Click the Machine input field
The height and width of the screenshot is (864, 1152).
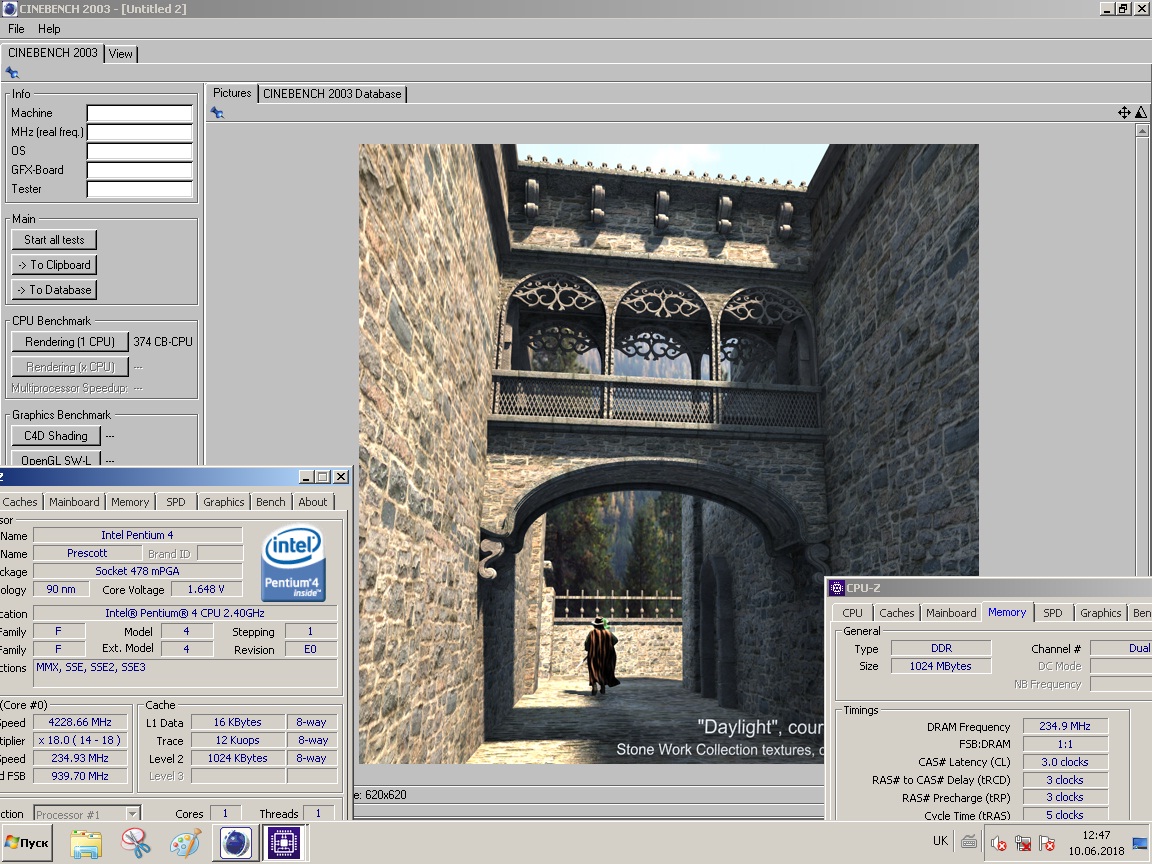140,113
